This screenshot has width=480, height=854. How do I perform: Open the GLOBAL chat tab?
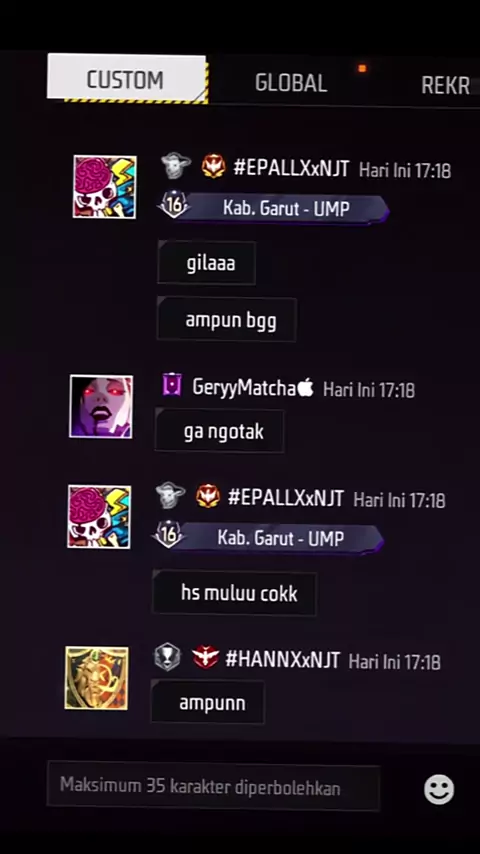tap(291, 83)
